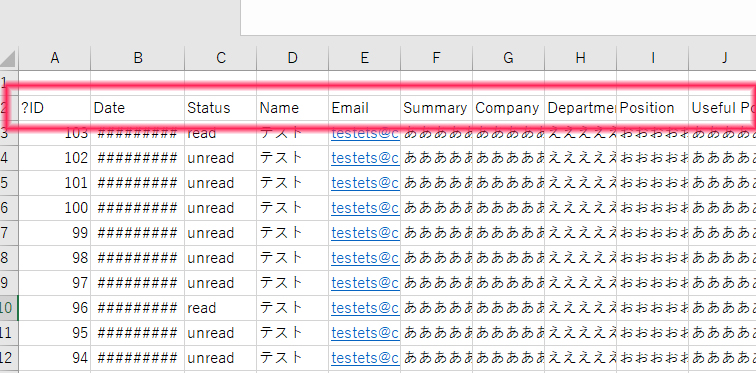Select the Useful Po column cell in row 11
756x373 pixels.
(723, 333)
